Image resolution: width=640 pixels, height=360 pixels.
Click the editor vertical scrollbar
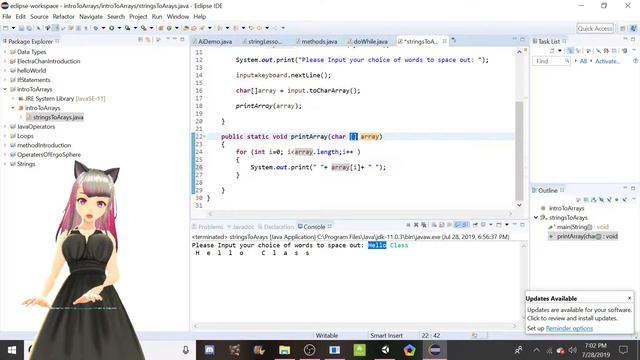[x=519, y=151]
